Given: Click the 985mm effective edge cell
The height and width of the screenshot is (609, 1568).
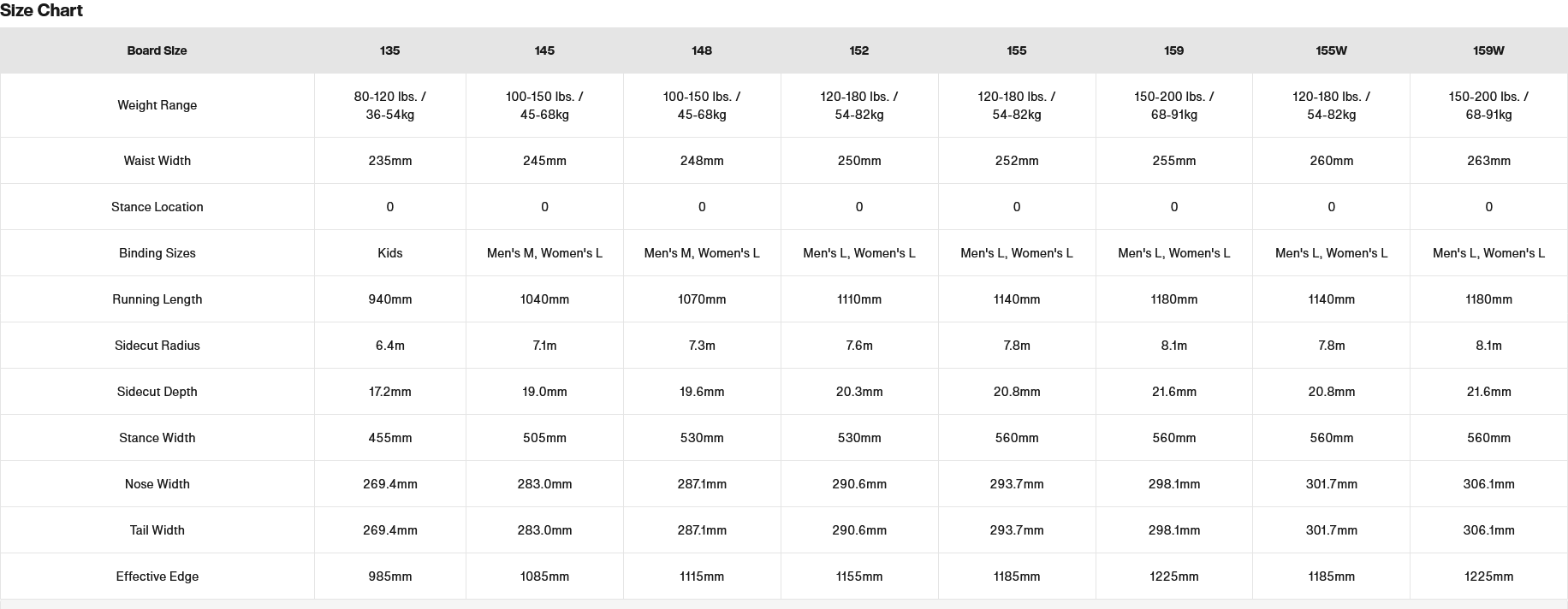Looking at the screenshot, I should point(389,576).
